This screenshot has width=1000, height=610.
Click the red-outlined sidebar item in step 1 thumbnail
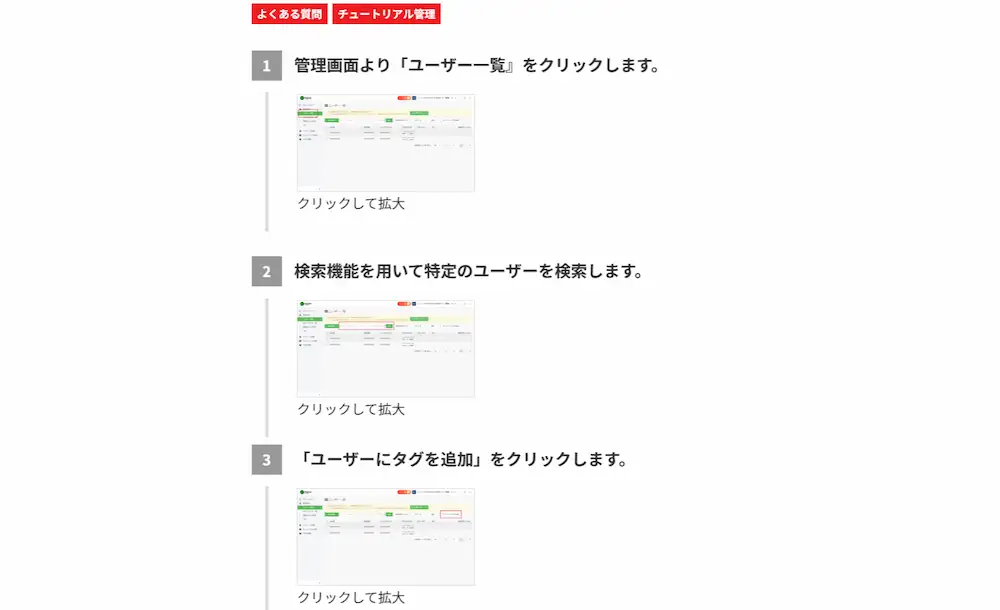[308, 113]
